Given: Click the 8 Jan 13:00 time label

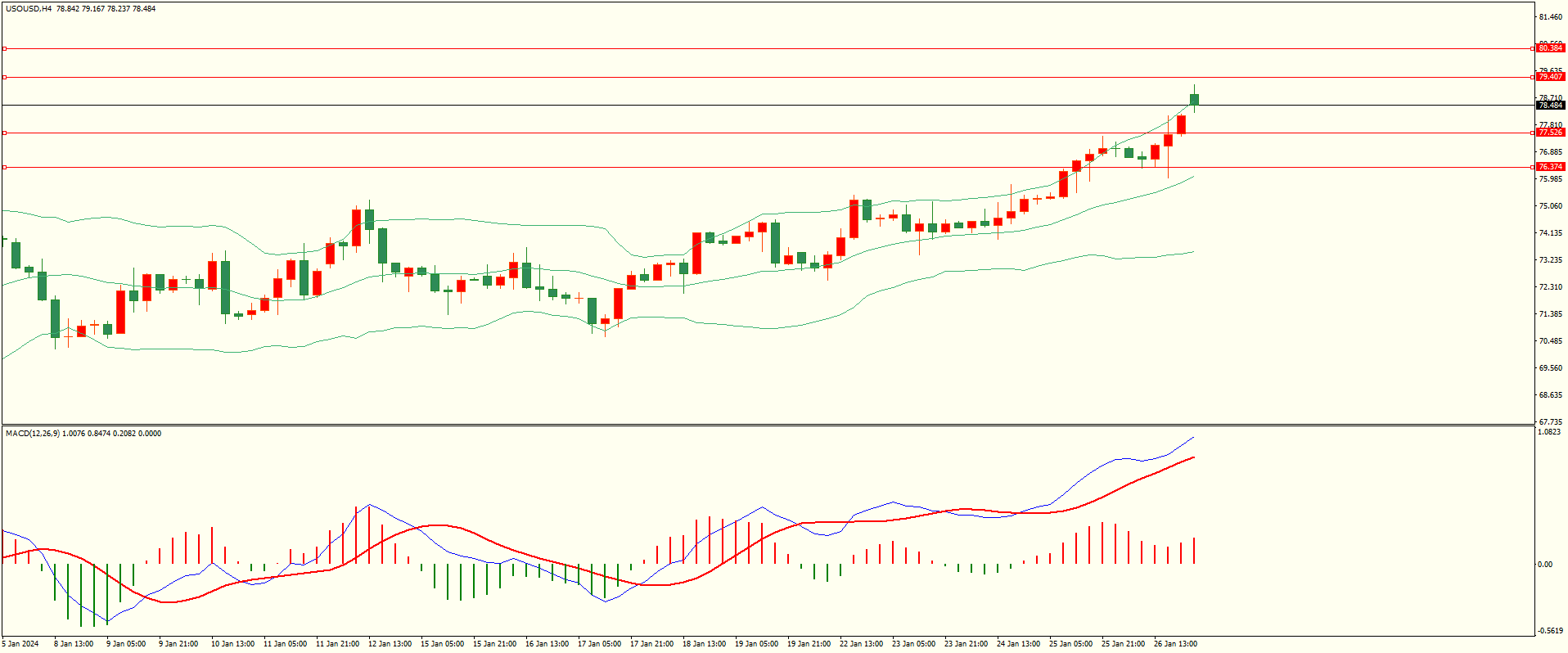Looking at the screenshot, I should [74, 644].
